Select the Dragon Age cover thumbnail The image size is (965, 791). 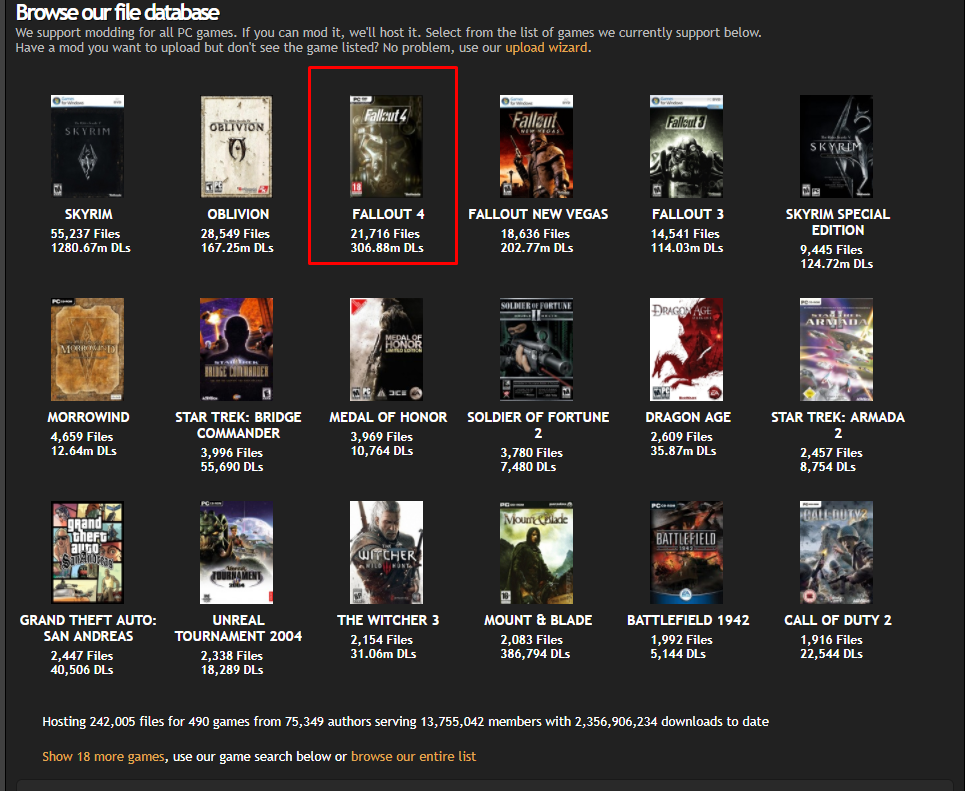686,350
